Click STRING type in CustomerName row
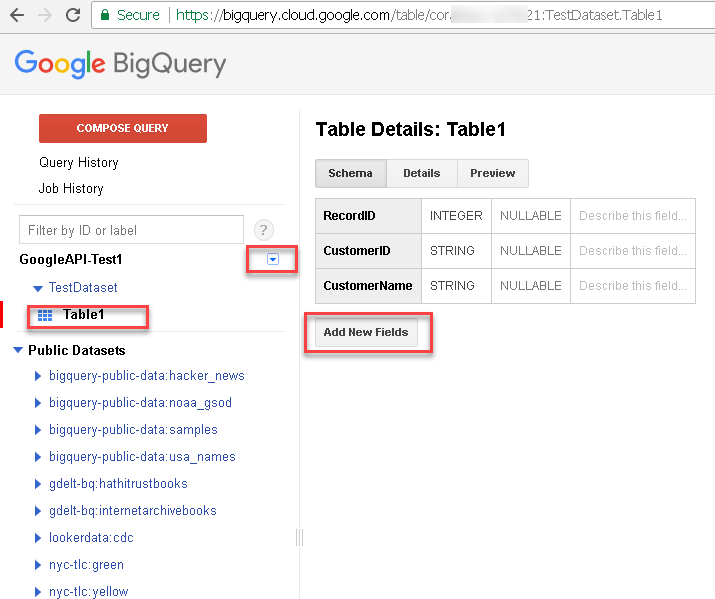The image size is (715, 599). (456, 286)
